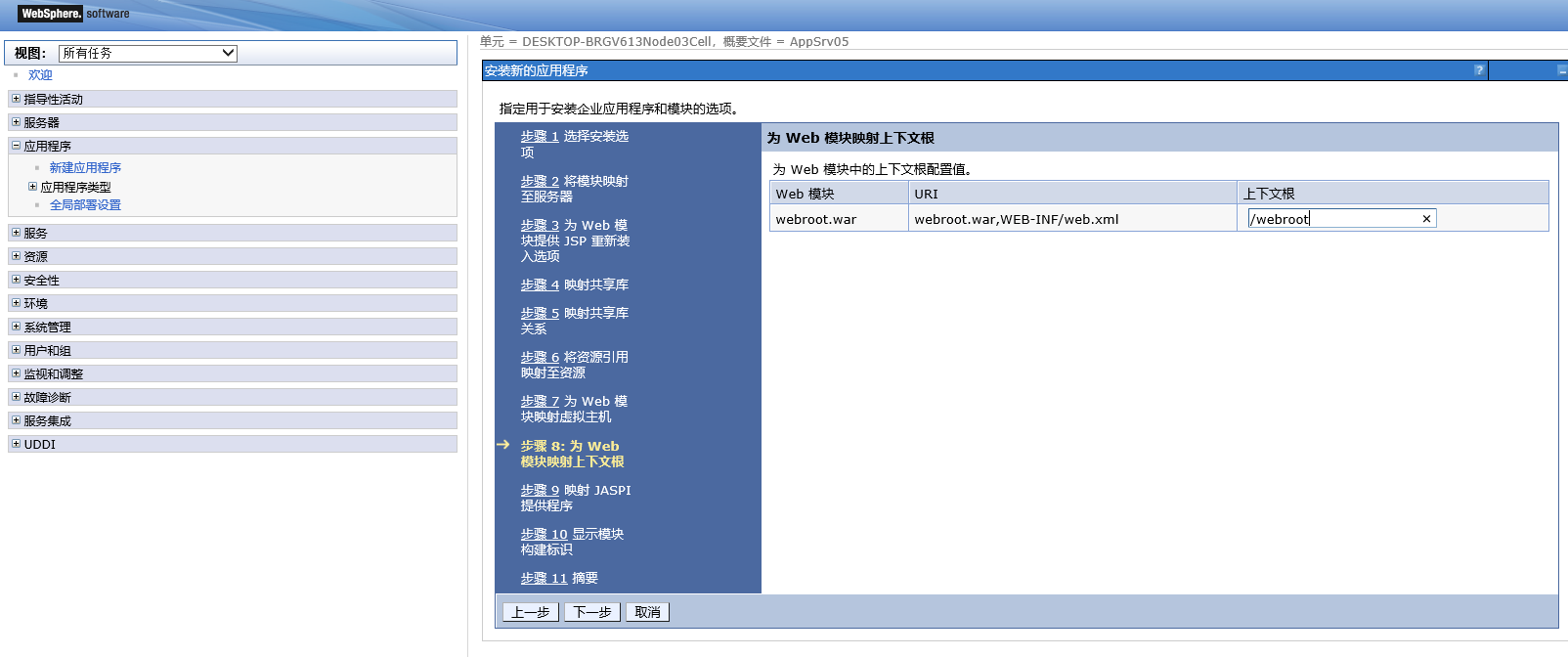This screenshot has width=1568, height=657.
Task: Open the 视图 所有任务 dropdown
Action: pos(148,53)
